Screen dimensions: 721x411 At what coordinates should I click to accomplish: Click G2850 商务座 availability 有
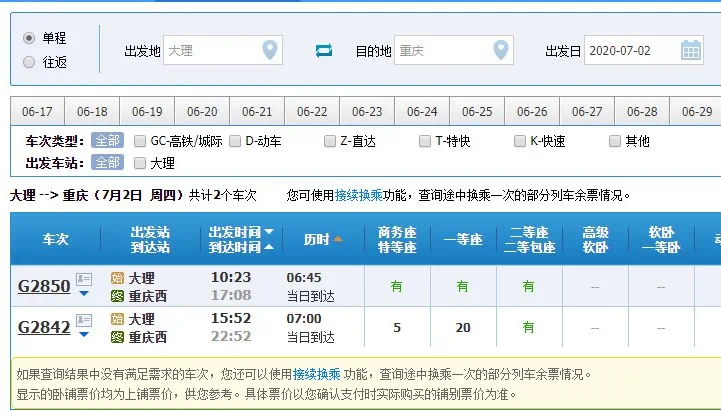point(397,286)
